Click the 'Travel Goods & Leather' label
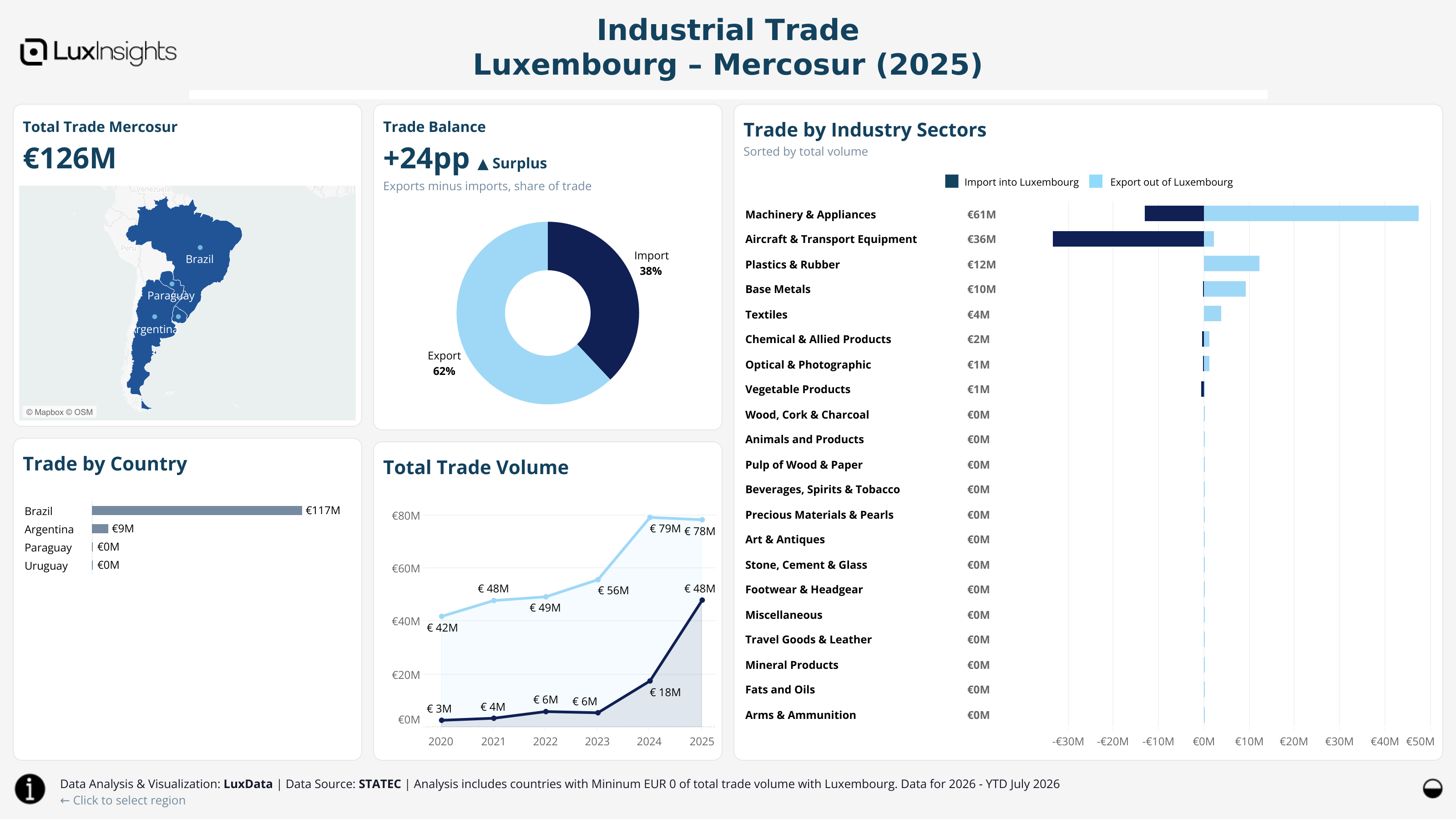 click(808, 639)
